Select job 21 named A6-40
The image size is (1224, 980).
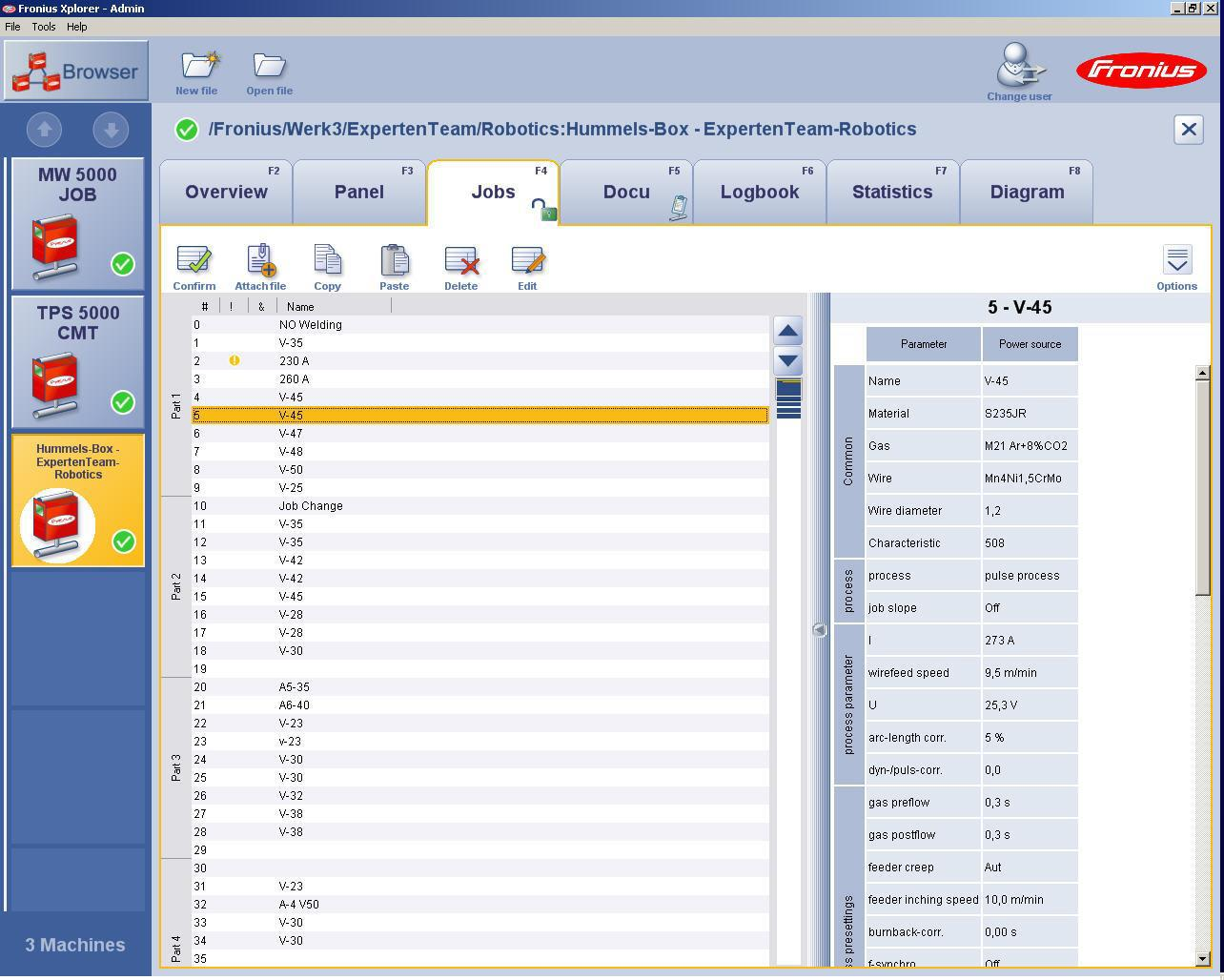[x=479, y=705]
